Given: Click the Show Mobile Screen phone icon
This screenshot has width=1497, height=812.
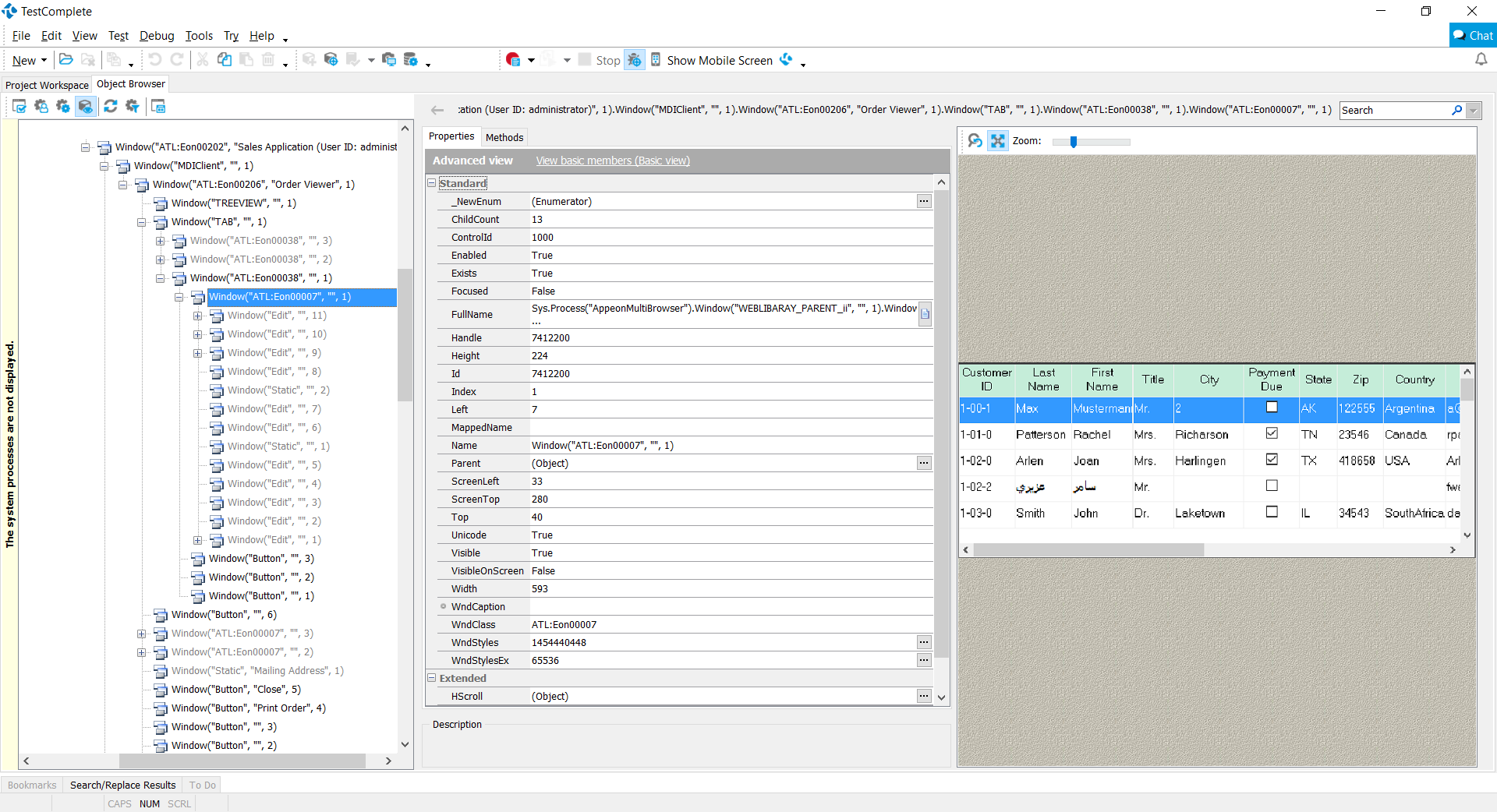Looking at the screenshot, I should 656,60.
